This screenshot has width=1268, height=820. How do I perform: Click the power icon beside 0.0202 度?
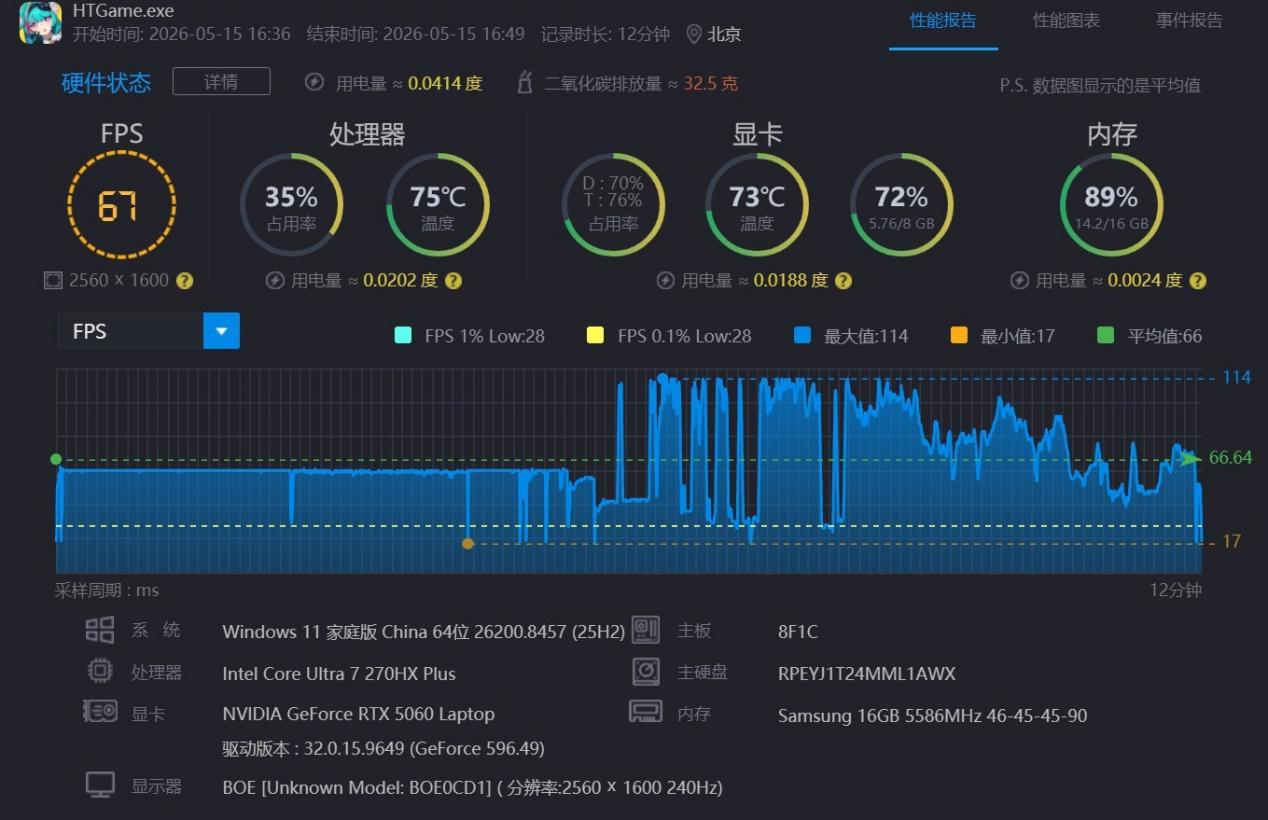pos(275,281)
